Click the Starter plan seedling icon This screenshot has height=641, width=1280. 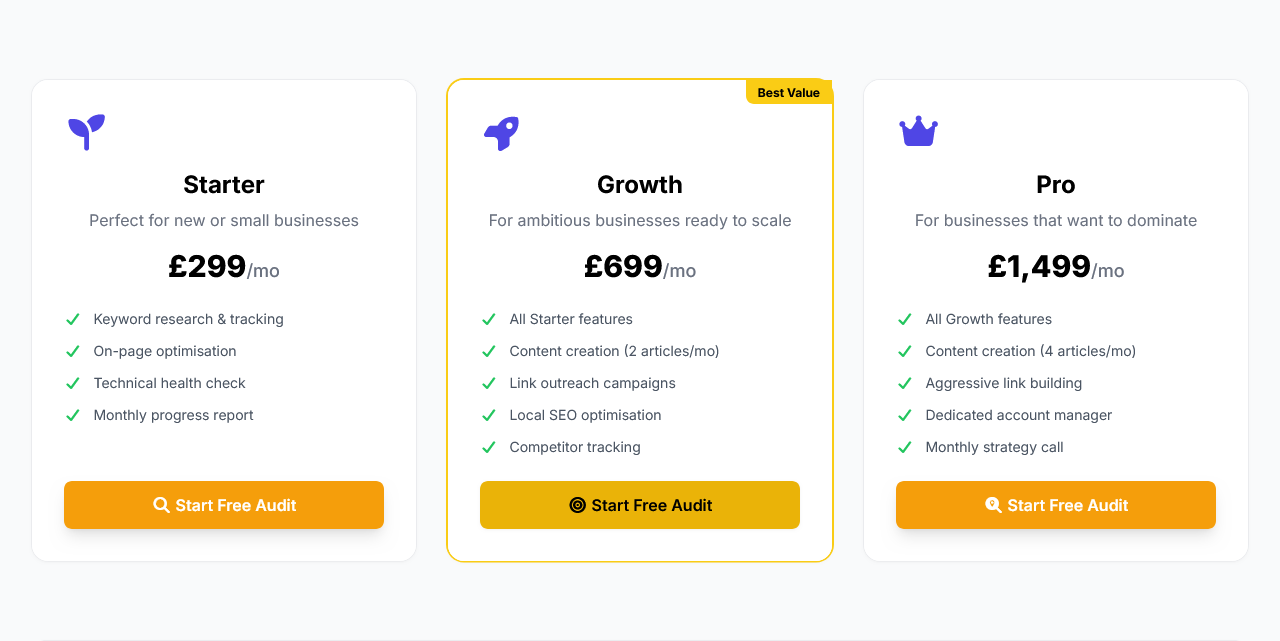(x=86, y=132)
